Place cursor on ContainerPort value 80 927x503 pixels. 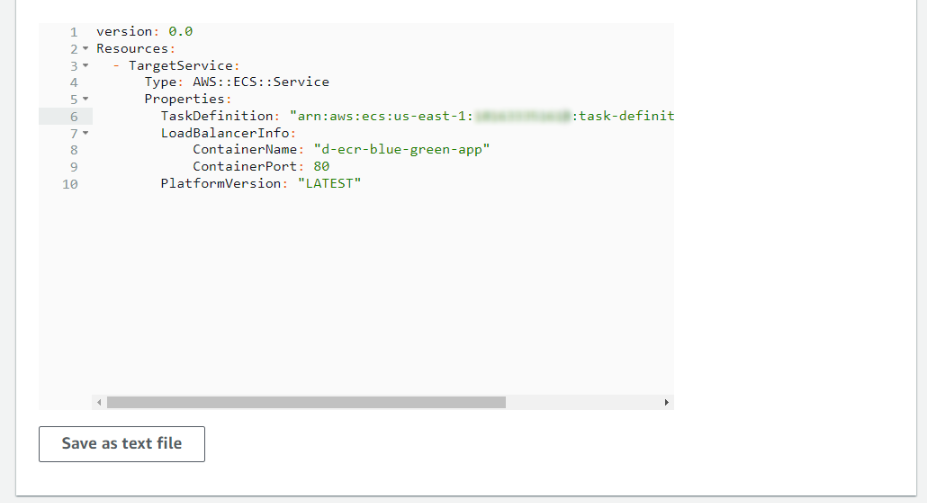[x=321, y=167]
